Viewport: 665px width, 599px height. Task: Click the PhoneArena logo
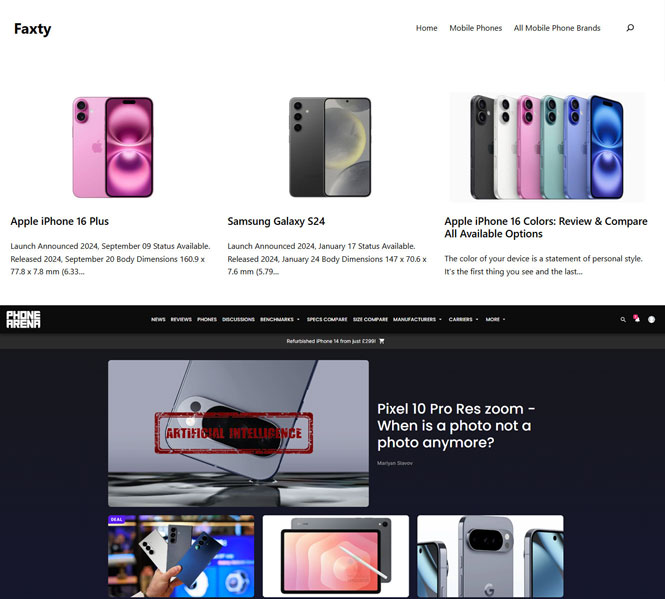(x=23, y=319)
